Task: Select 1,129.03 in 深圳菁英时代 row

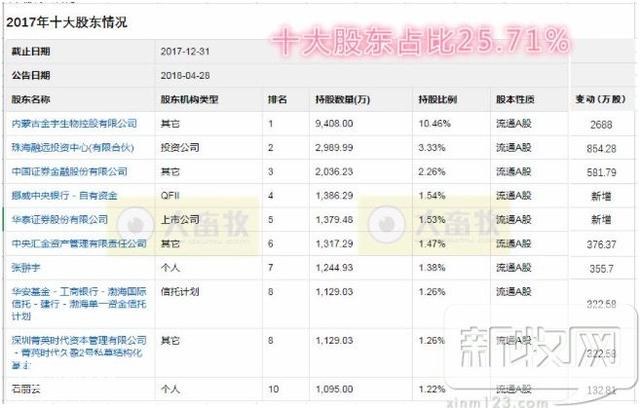Action: [334, 340]
